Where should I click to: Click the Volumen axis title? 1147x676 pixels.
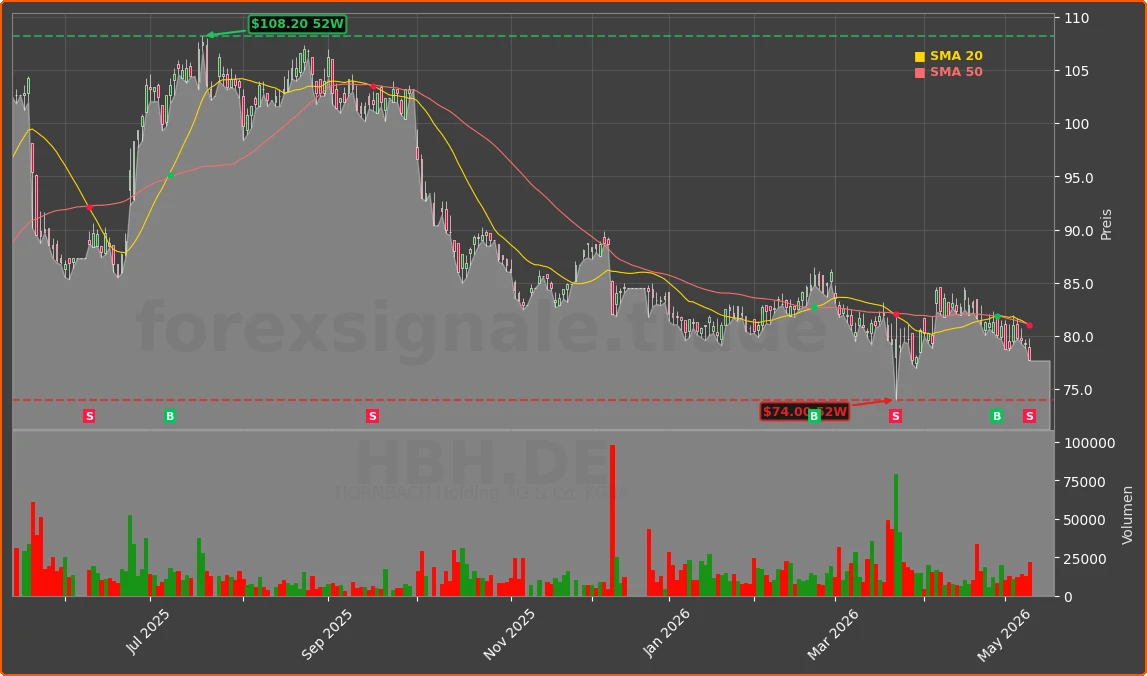[1127, 515]
